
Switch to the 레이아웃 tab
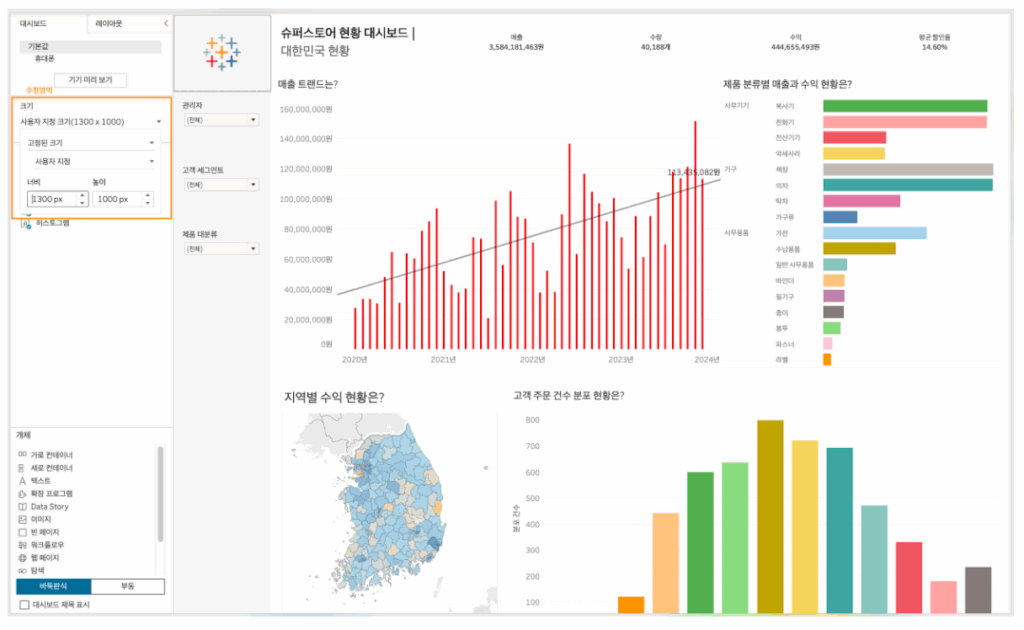pos(109,23)
